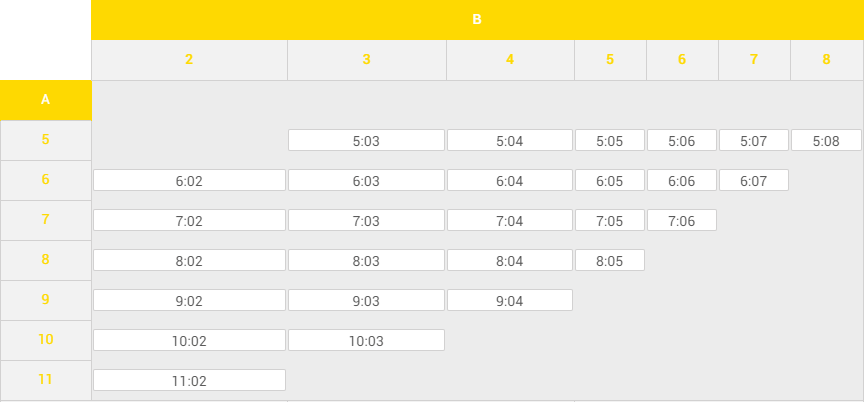Click the 5:03 cell
This screenshot has height=402, width=864.
pos(366,141)
